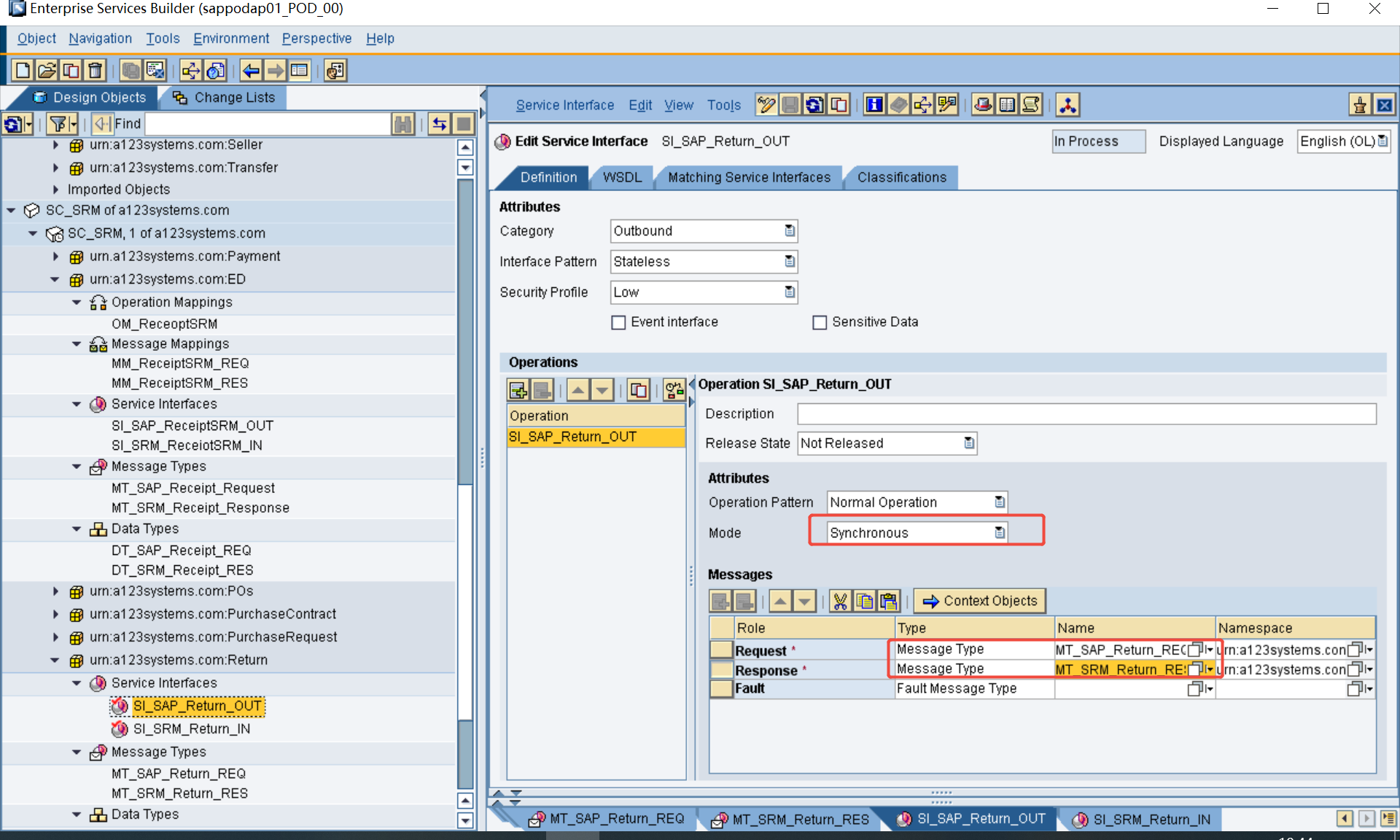Screen dimensions: 1400x840
Task: Open the Service Interface menu in editor
Action: click(x=565, y=105)
